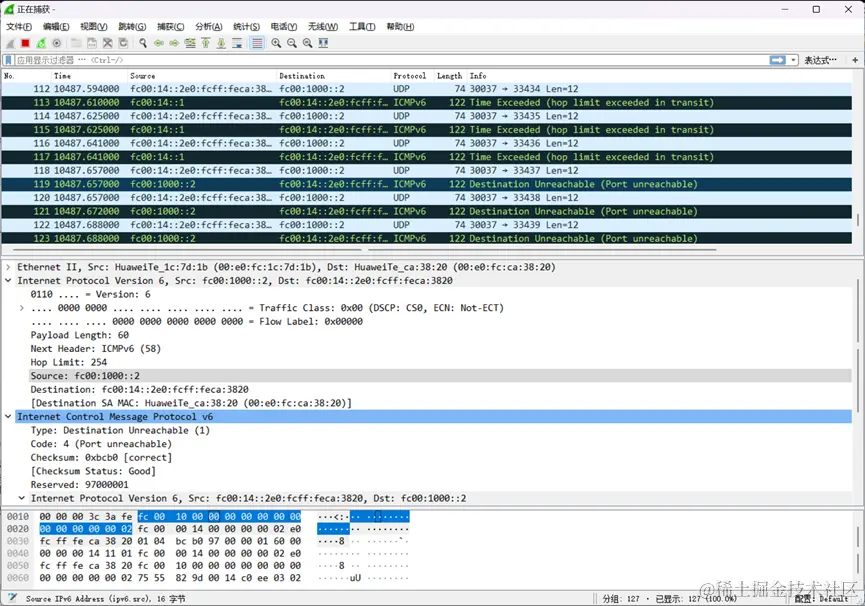Open the 捕获(C) menu
Image resolution: width=865 pixels, height=606 pixels.
pyautogui.click(x=170, y=26)
